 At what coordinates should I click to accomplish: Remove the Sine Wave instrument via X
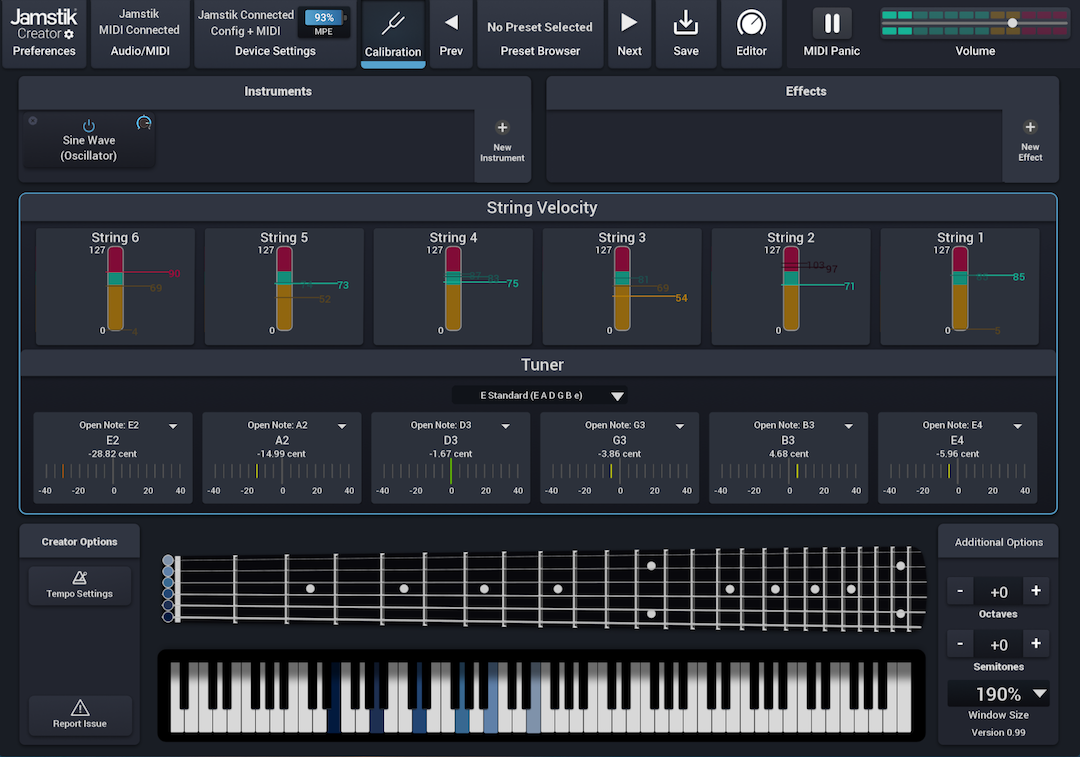32,121
